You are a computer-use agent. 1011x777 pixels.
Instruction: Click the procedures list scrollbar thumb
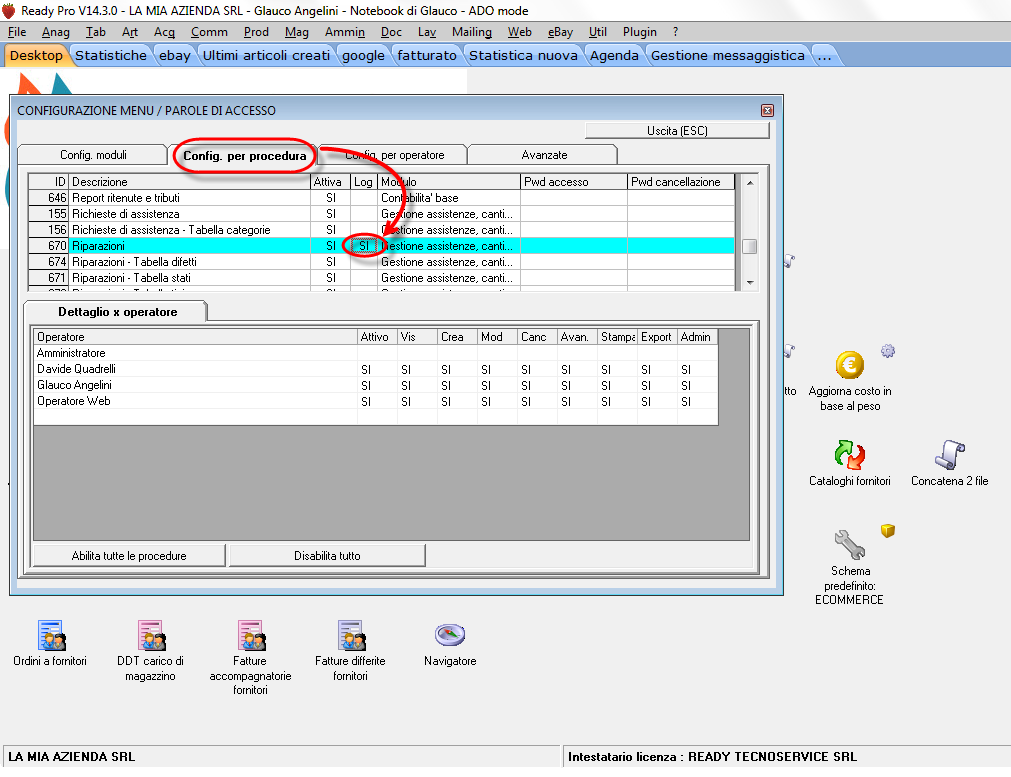click(x=749, y=246)
